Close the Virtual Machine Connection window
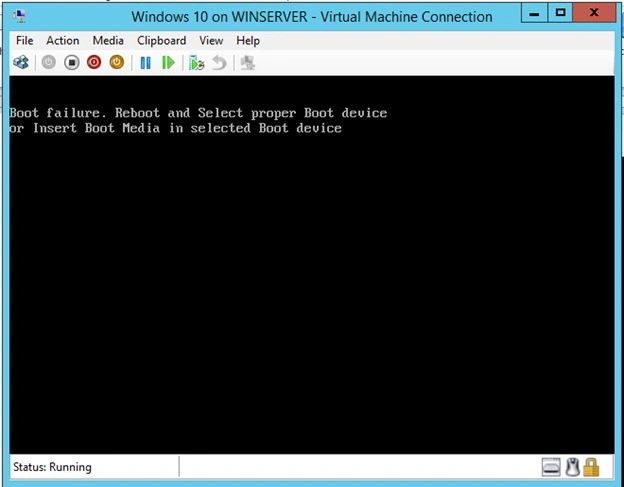 click(x=594, y=13)
